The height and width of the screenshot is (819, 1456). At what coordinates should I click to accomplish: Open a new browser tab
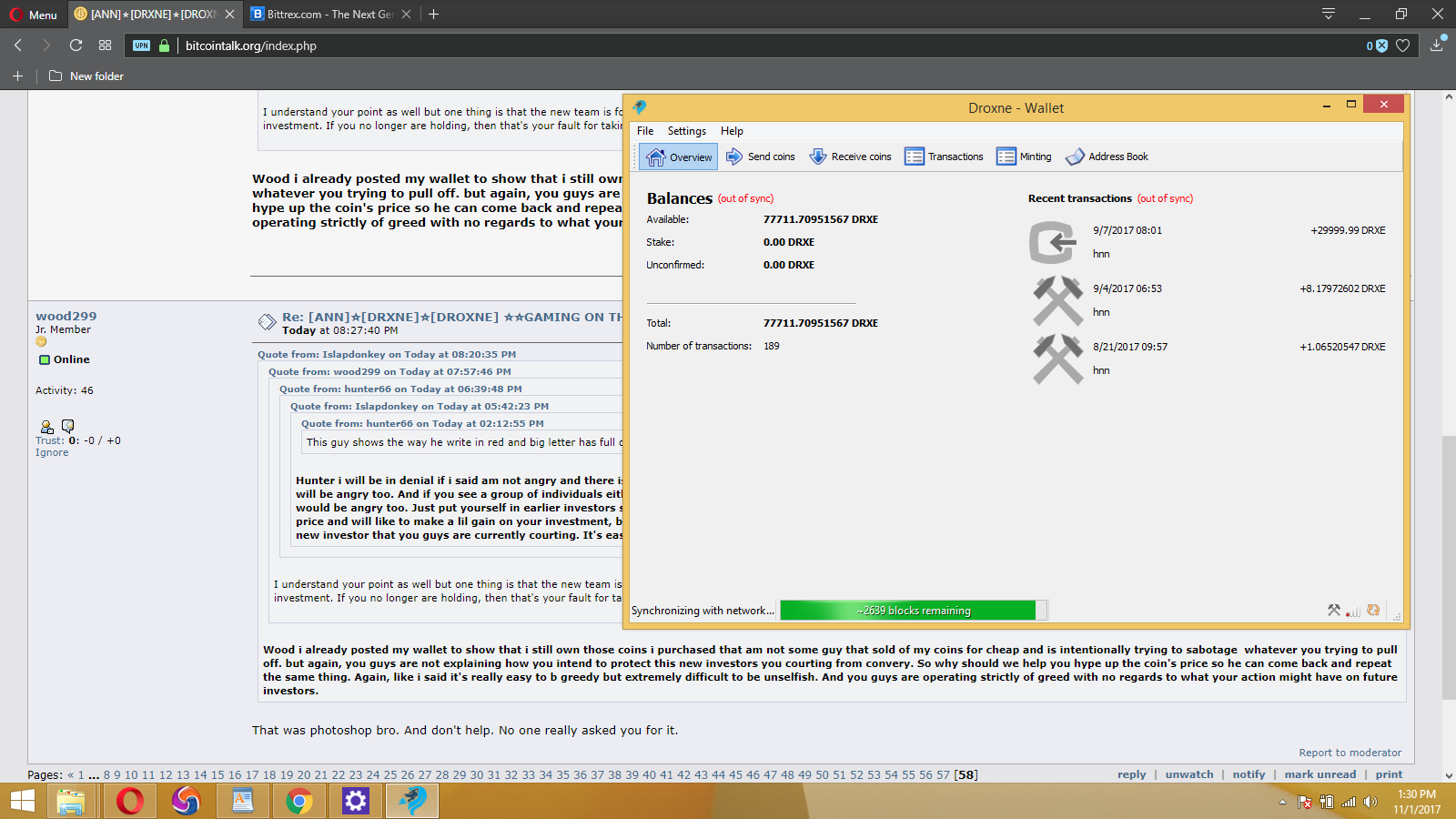tap(434, 15)
